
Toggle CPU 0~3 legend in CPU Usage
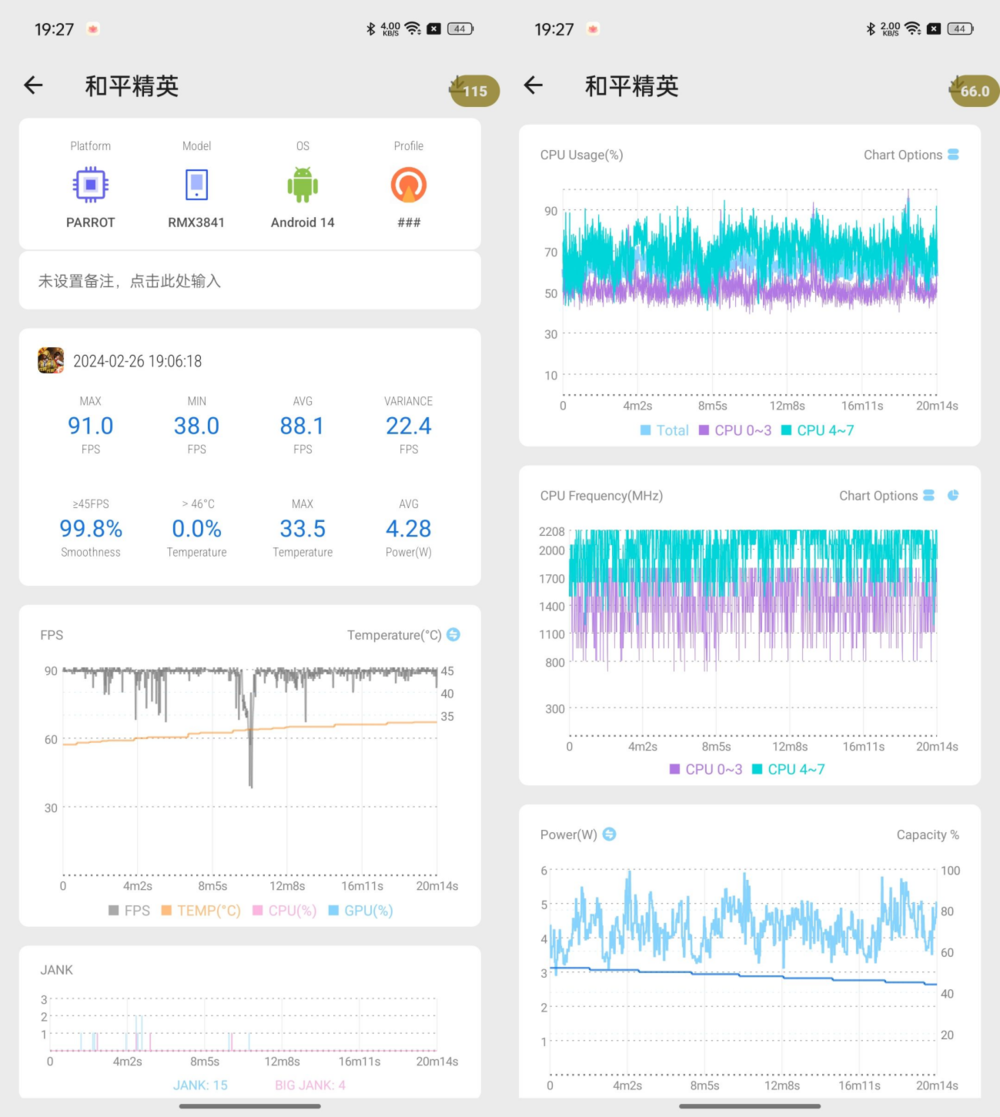735,430
